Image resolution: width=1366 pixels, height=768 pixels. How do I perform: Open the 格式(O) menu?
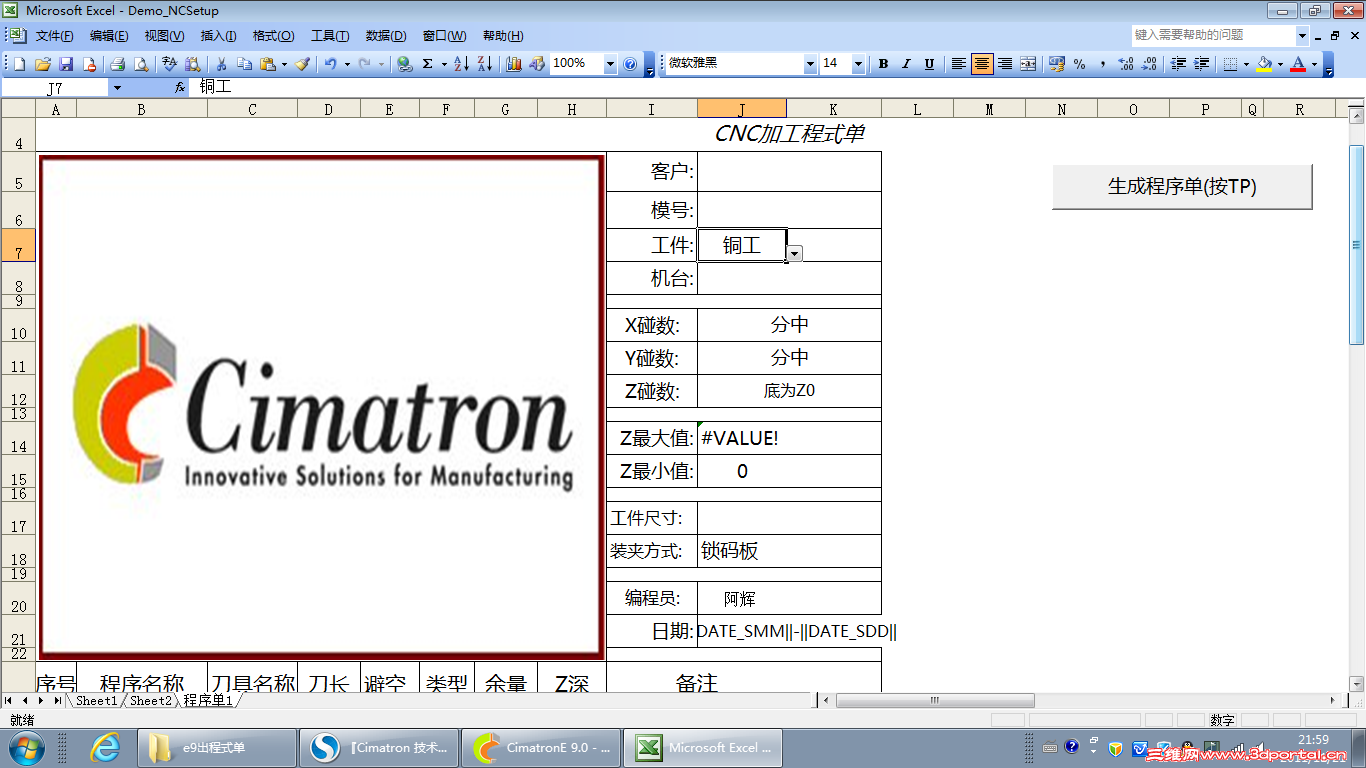273,36
